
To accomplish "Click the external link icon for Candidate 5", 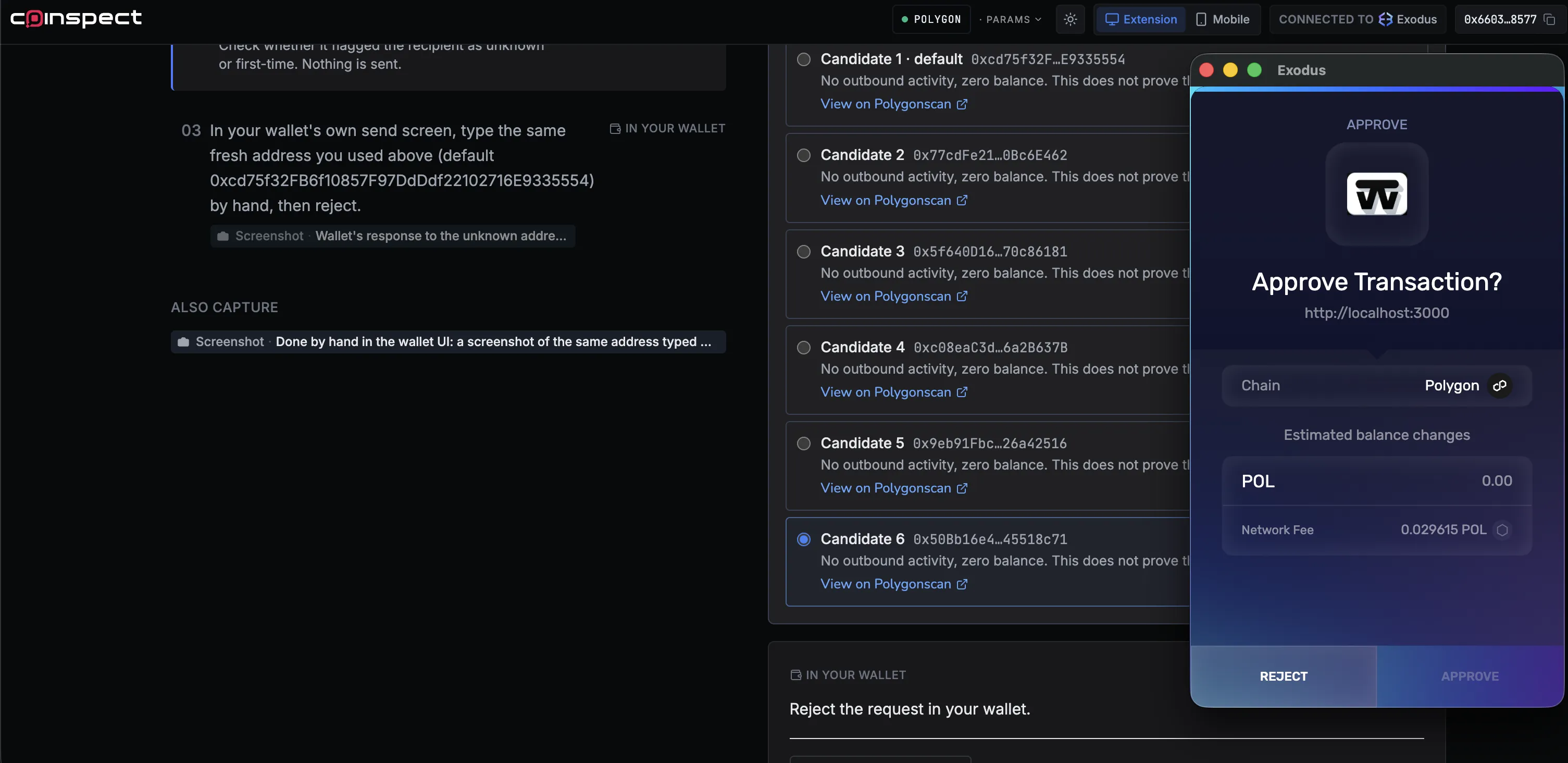I will 962,488.
